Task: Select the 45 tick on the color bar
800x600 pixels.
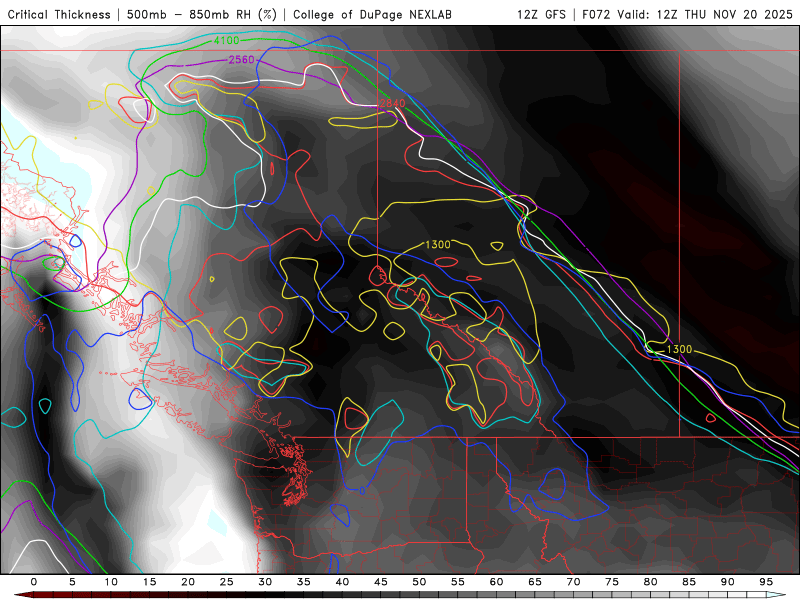Action: [x=381, y=582]
